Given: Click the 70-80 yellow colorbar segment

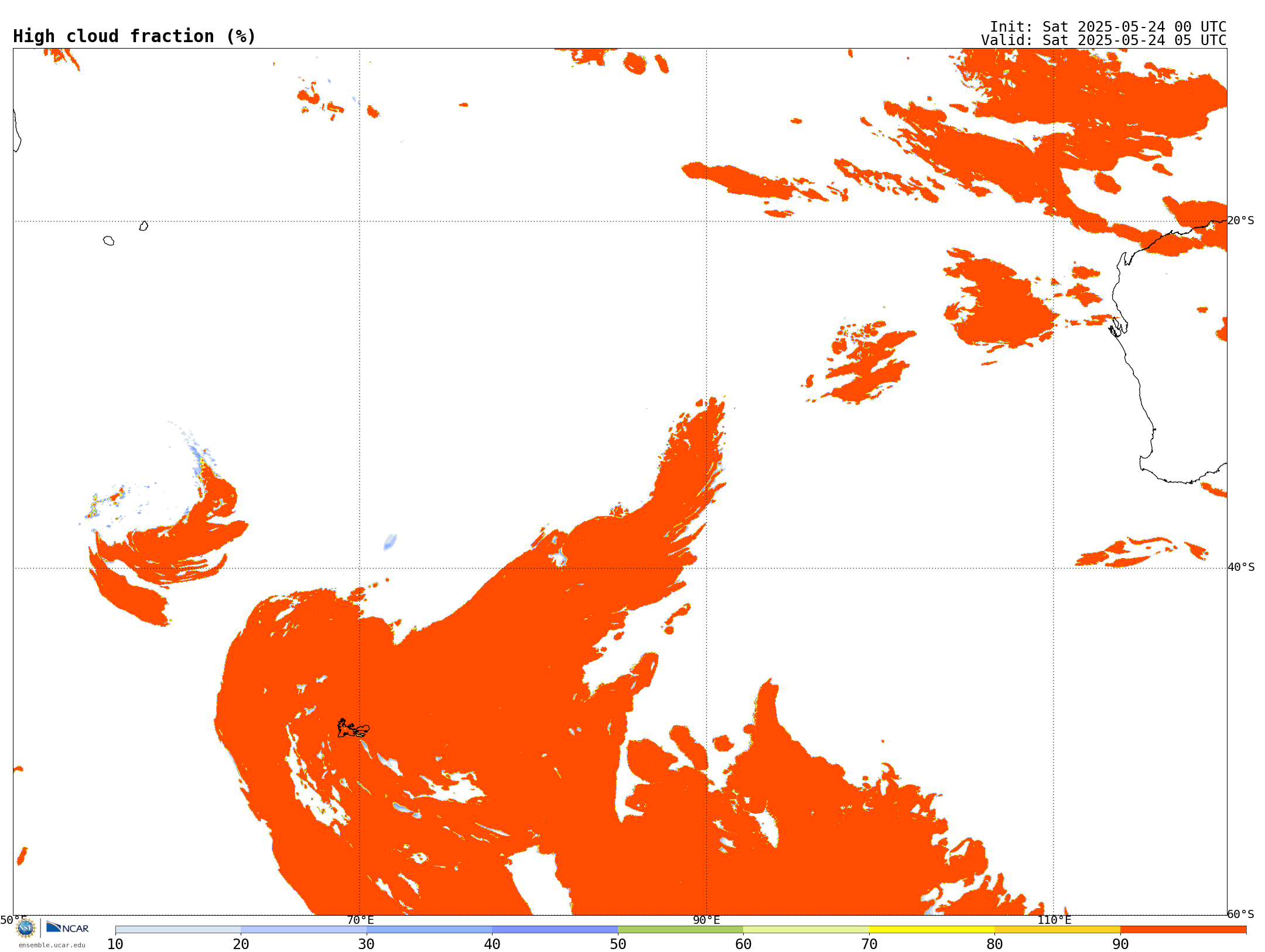Looking at the screenshot, I should point(932,930).
